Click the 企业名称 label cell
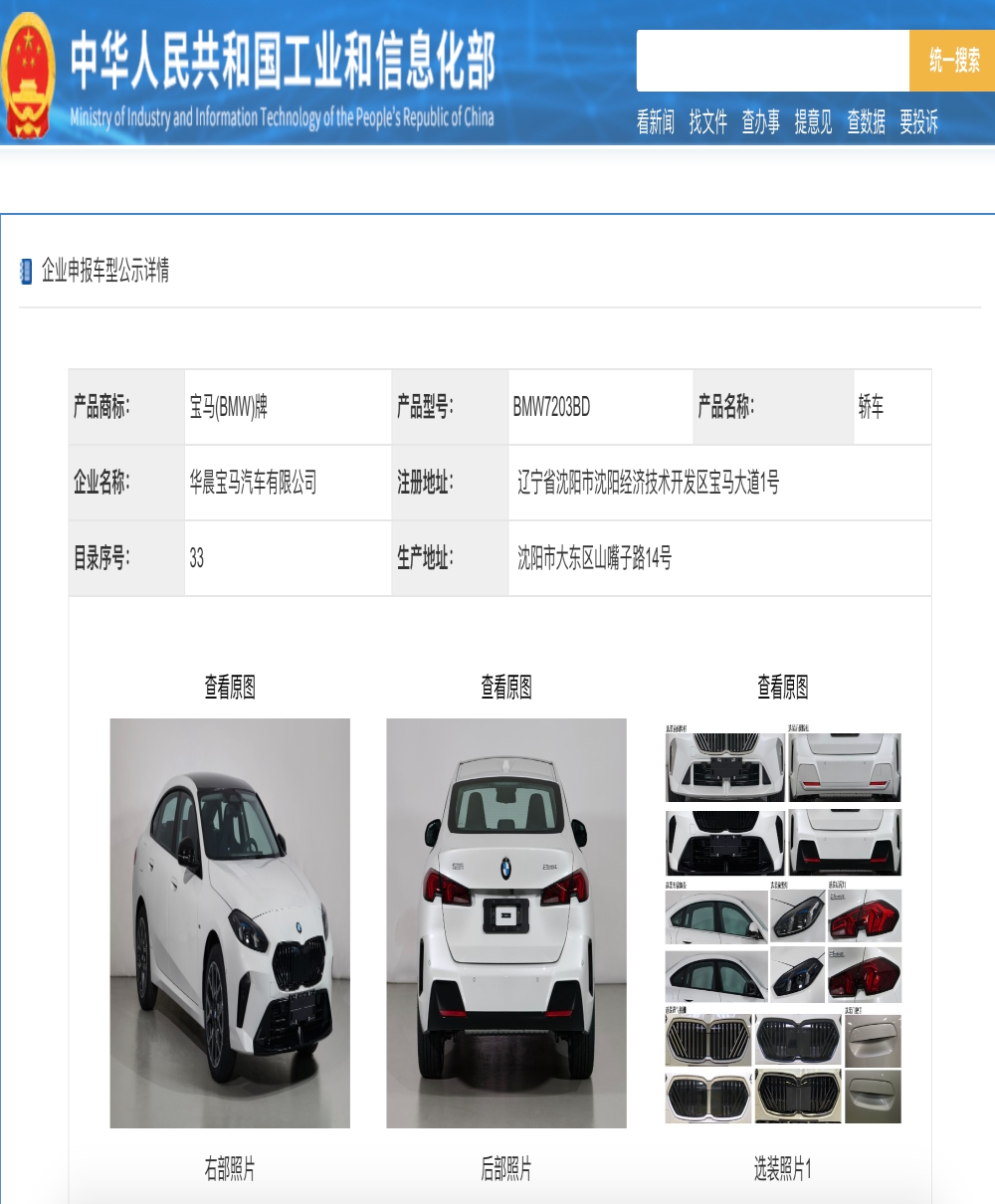 126,483
